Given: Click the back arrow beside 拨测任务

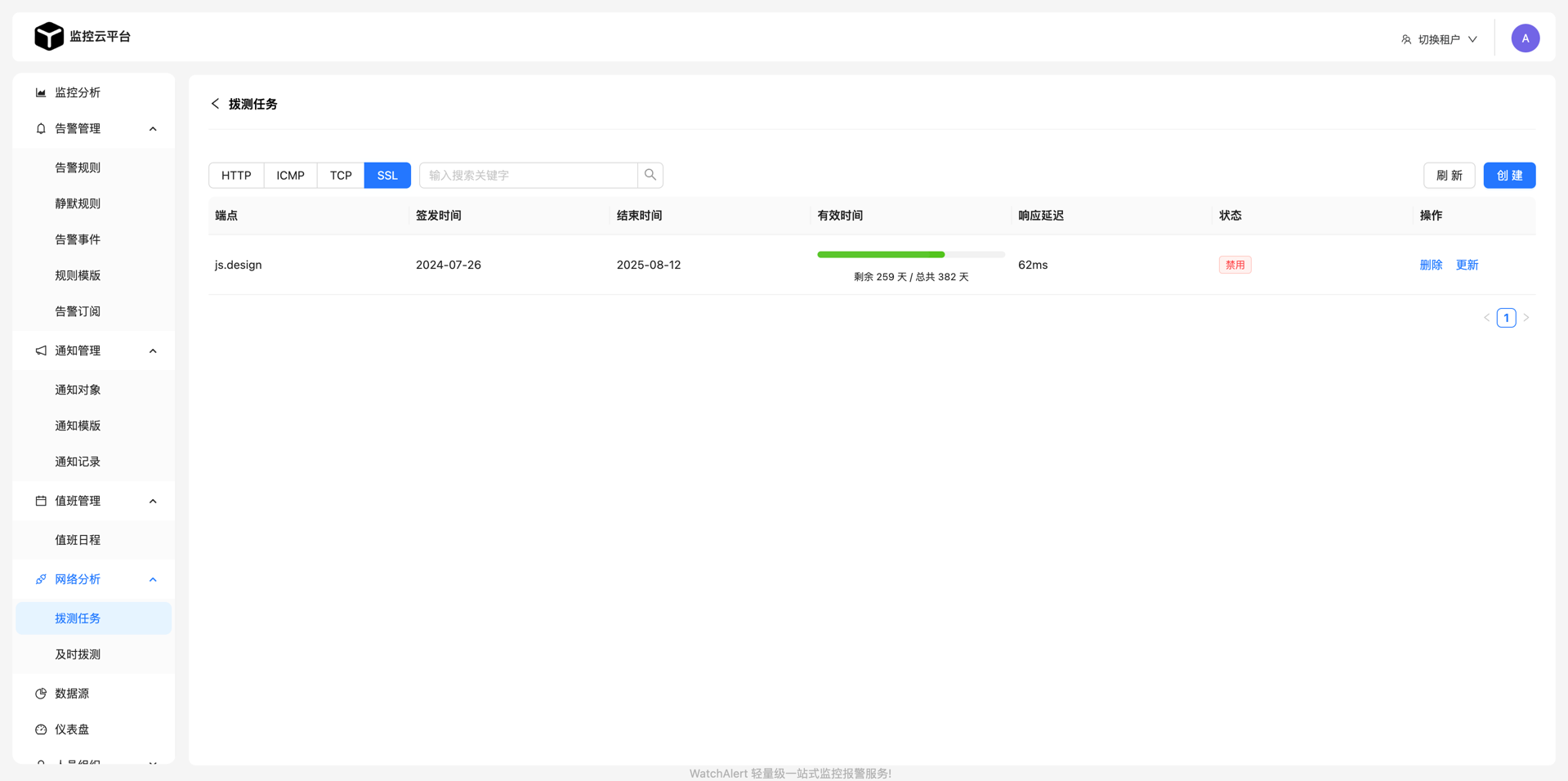Looking at the screenshot, I should coord(215,104).
